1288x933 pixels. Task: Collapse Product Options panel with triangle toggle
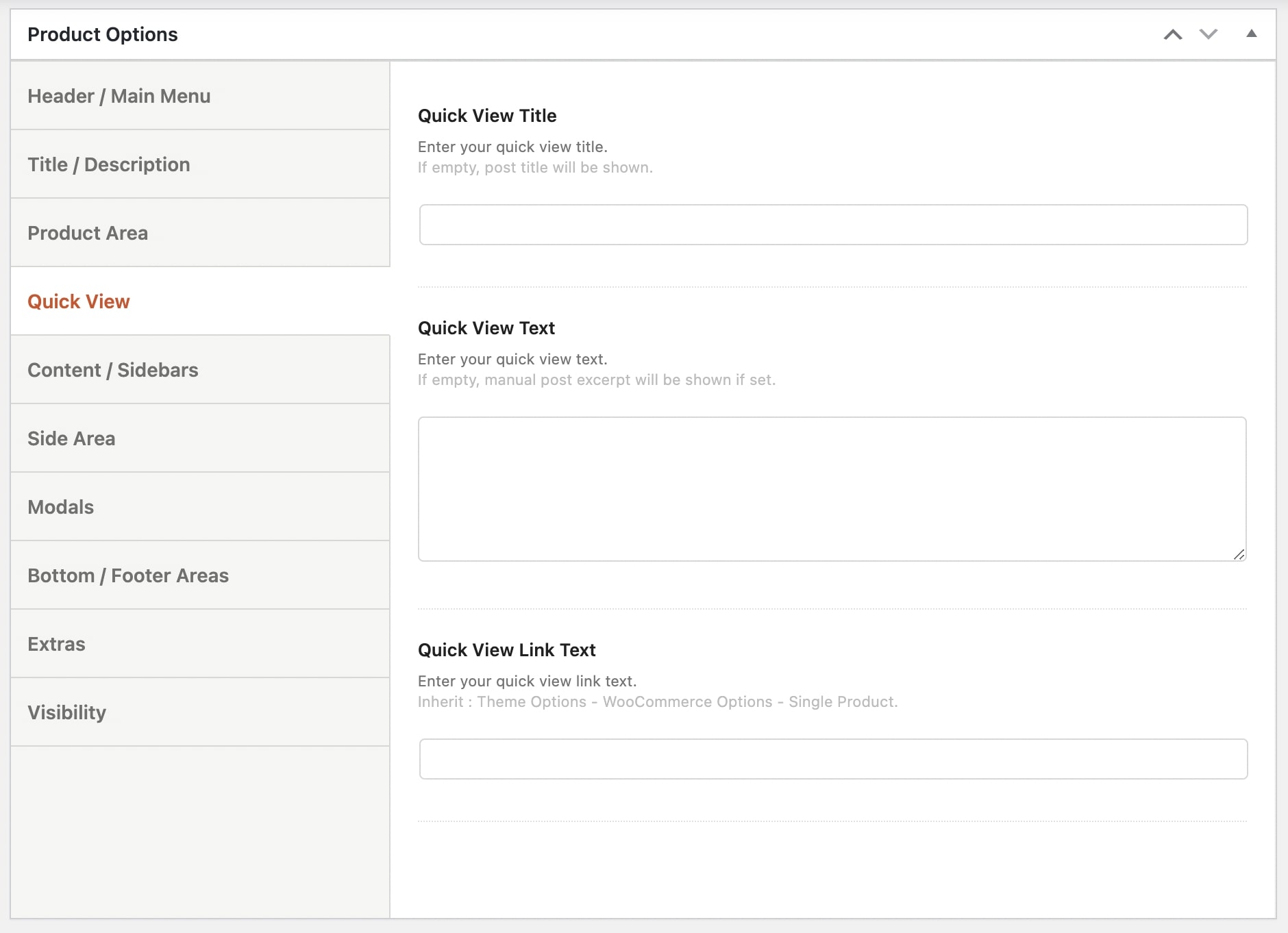tap(1251, 34)
